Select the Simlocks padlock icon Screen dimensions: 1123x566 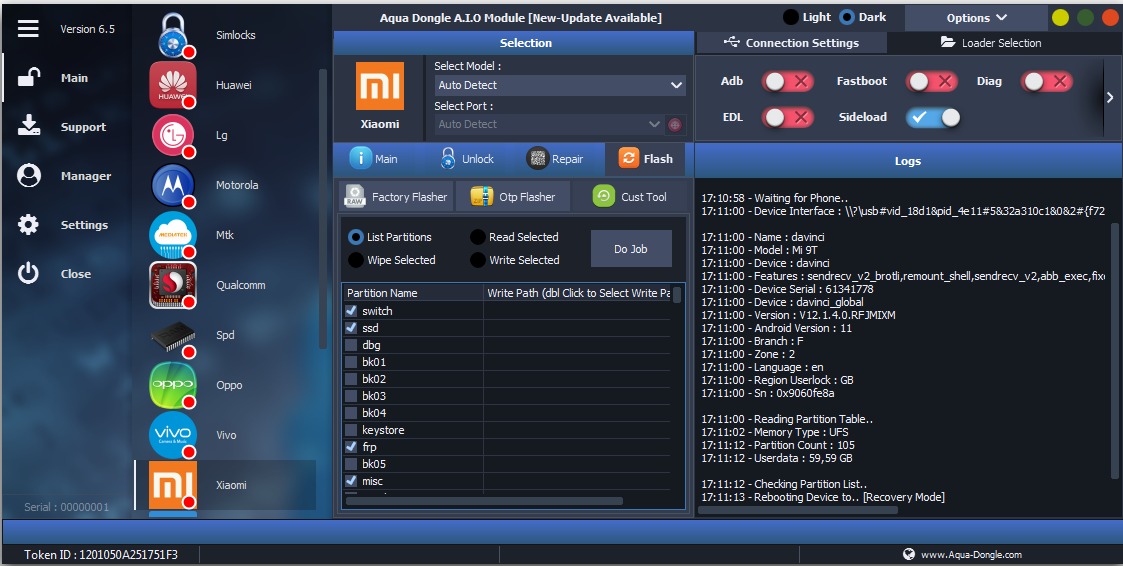point(173,35)
